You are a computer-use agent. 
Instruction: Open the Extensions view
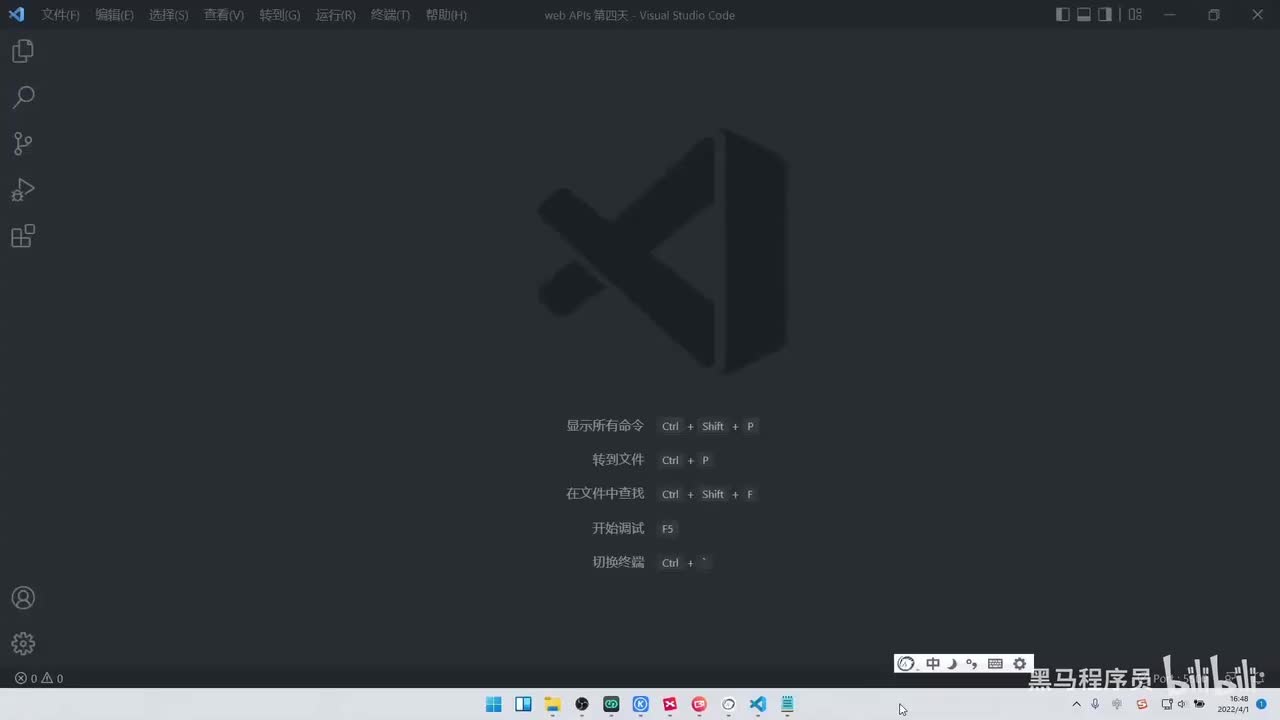pyautogui.click(x=23, y=236)
